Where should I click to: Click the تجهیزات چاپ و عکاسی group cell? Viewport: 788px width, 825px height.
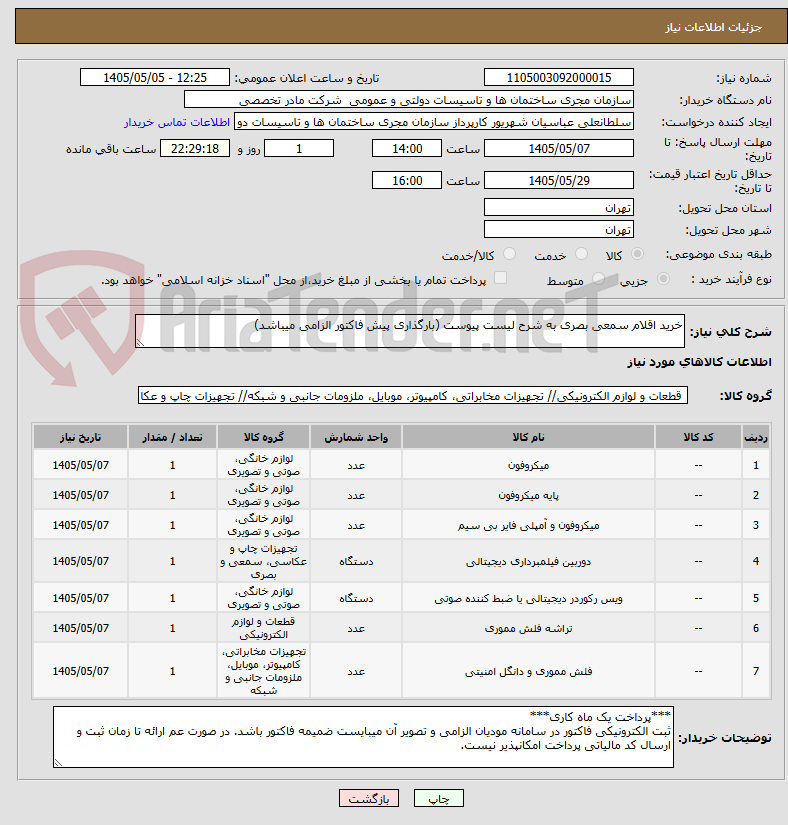[264, 561]
